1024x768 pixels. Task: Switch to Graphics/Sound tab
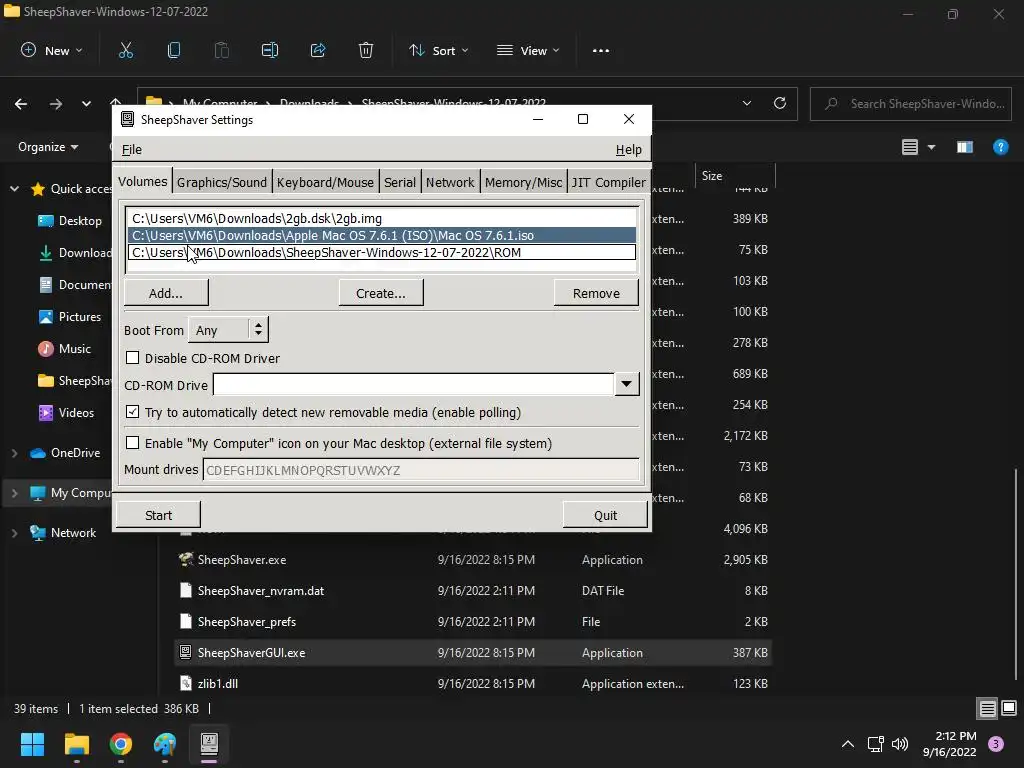[x=222, y=182]
